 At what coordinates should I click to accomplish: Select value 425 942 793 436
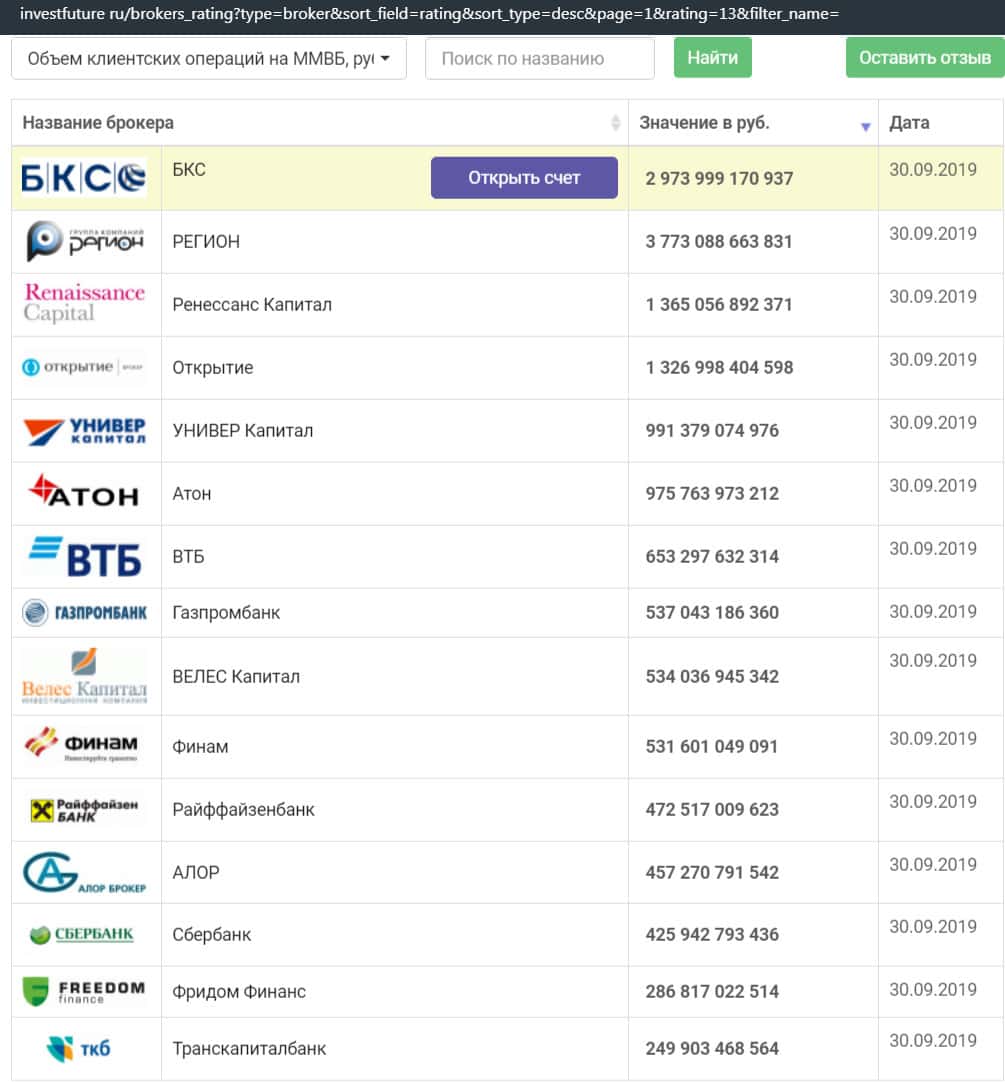[x=712, y=934]
